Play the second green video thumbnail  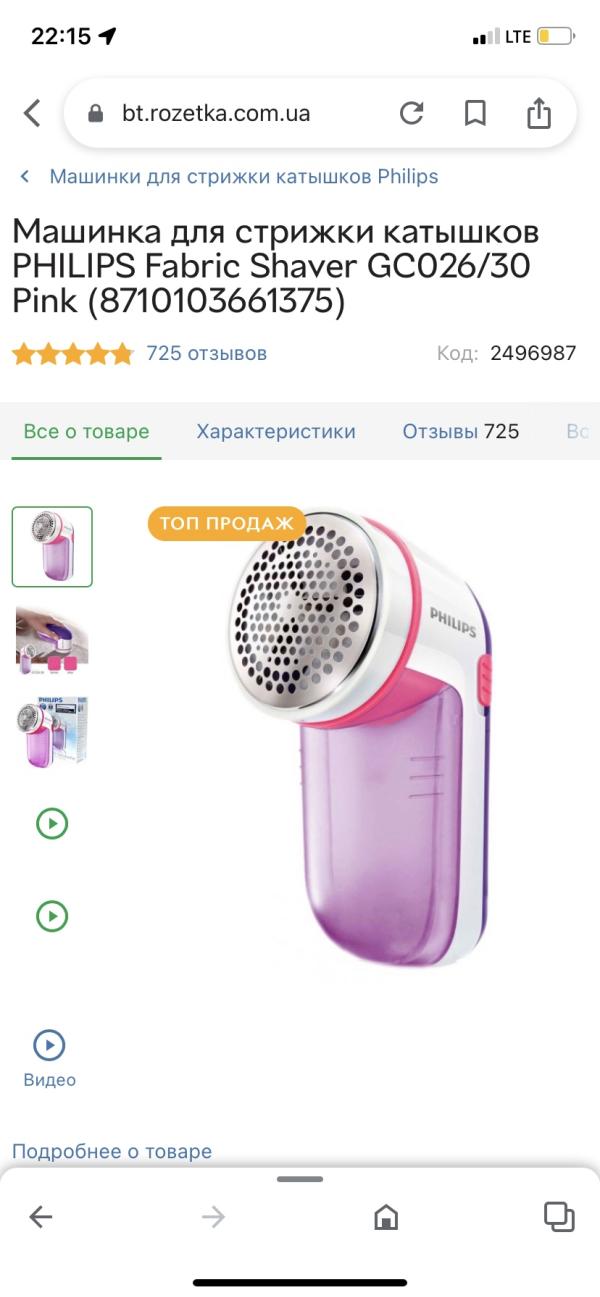52,916
